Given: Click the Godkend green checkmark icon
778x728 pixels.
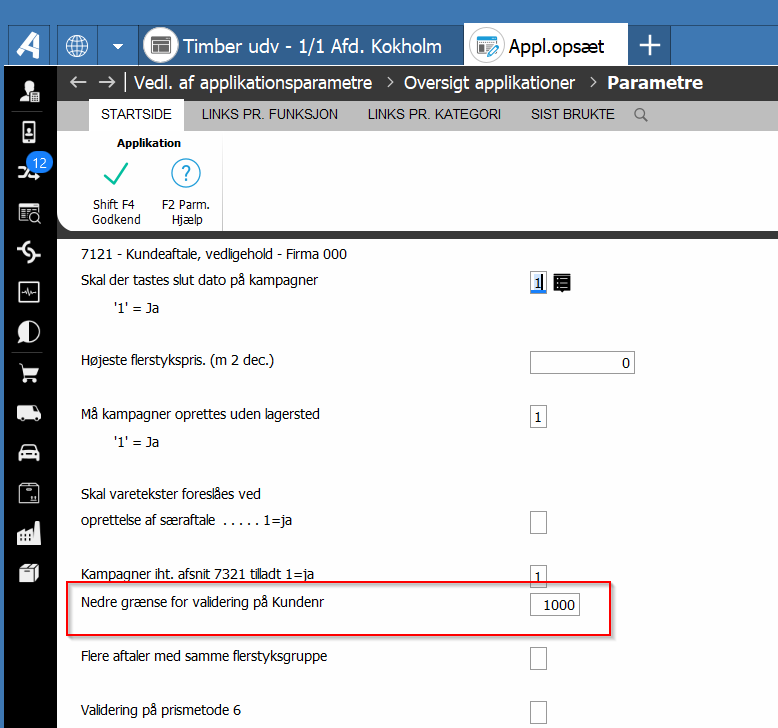Looking at the screenshot, I should pyautogui.click(x=116, y=174).
